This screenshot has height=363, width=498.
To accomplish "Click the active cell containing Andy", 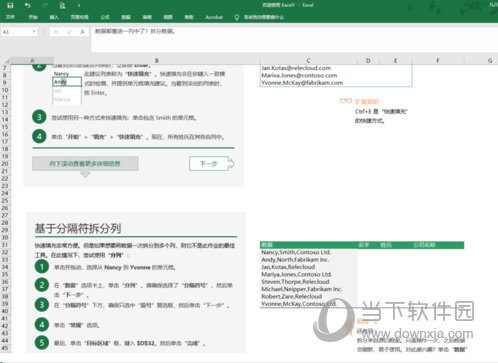I will coord(67,82).
